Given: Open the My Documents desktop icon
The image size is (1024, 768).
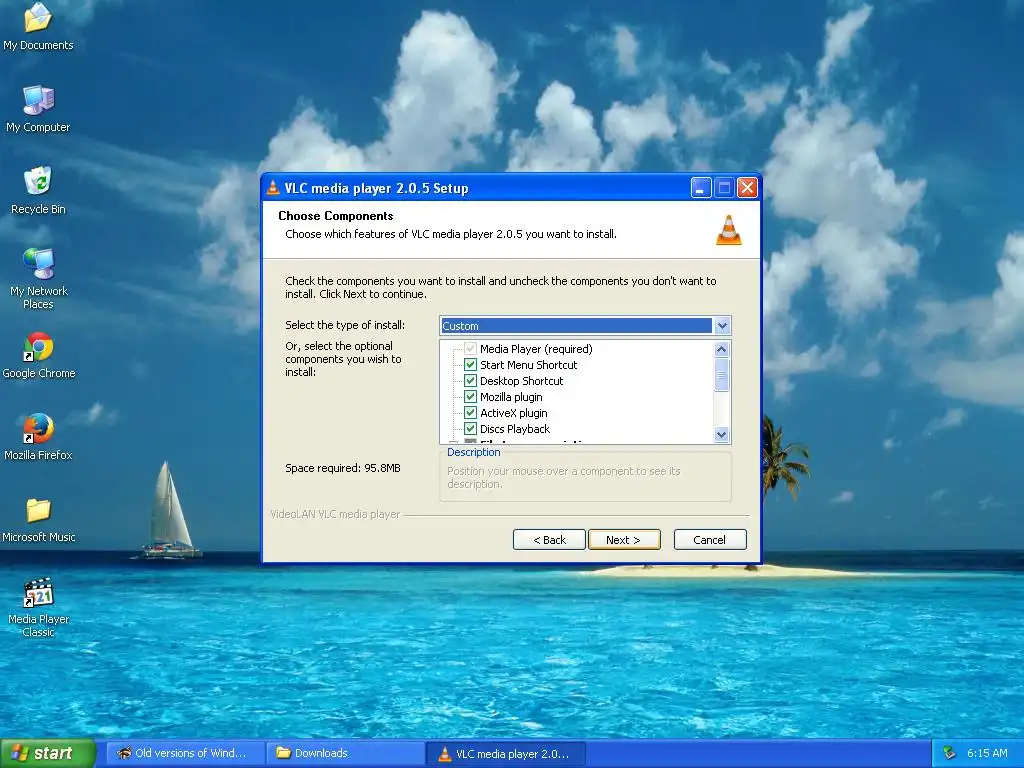Looking at the screenshot, I should (x=38, y=26).
